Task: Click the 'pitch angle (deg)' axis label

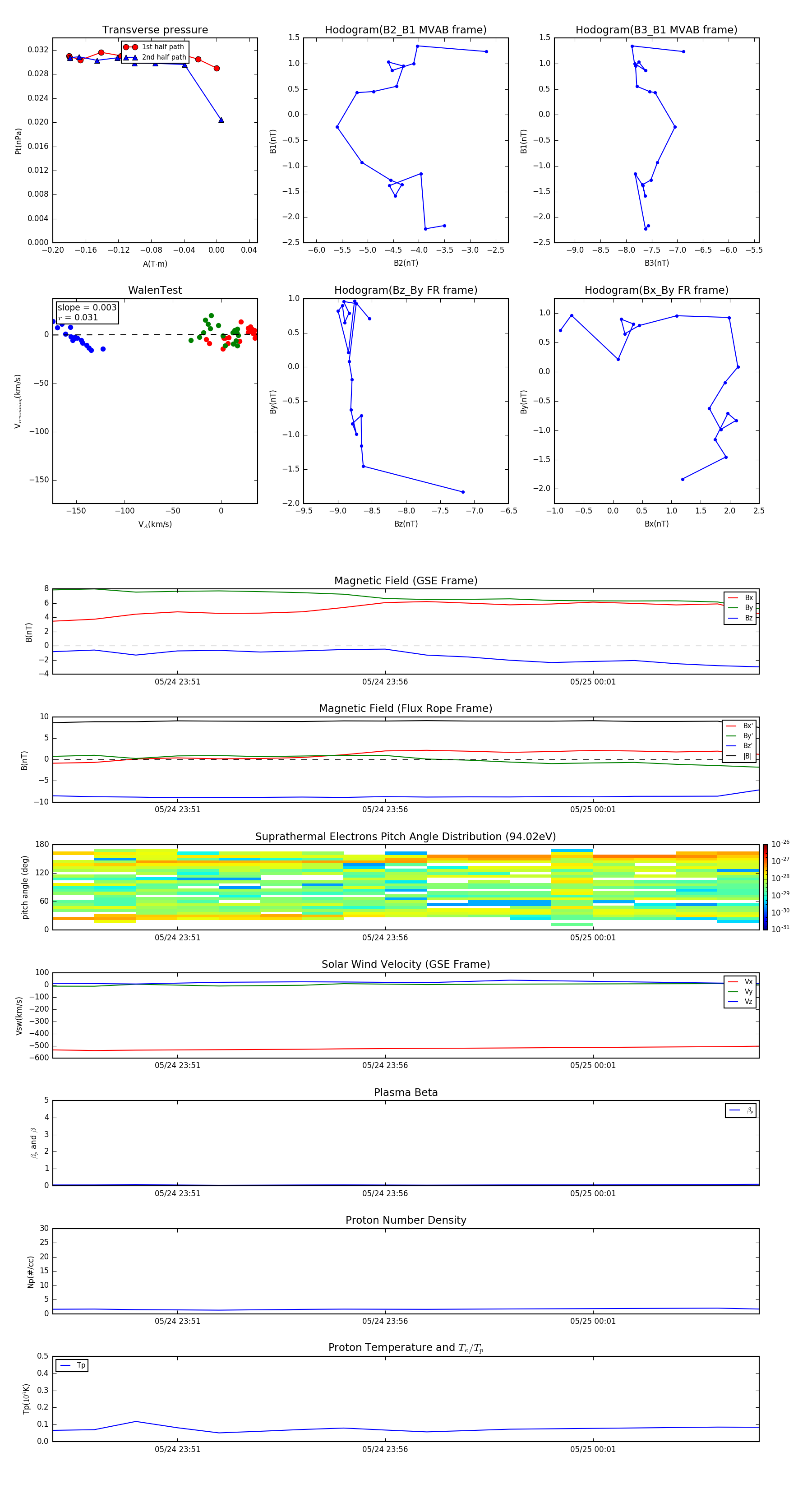Action: (25, 887)
